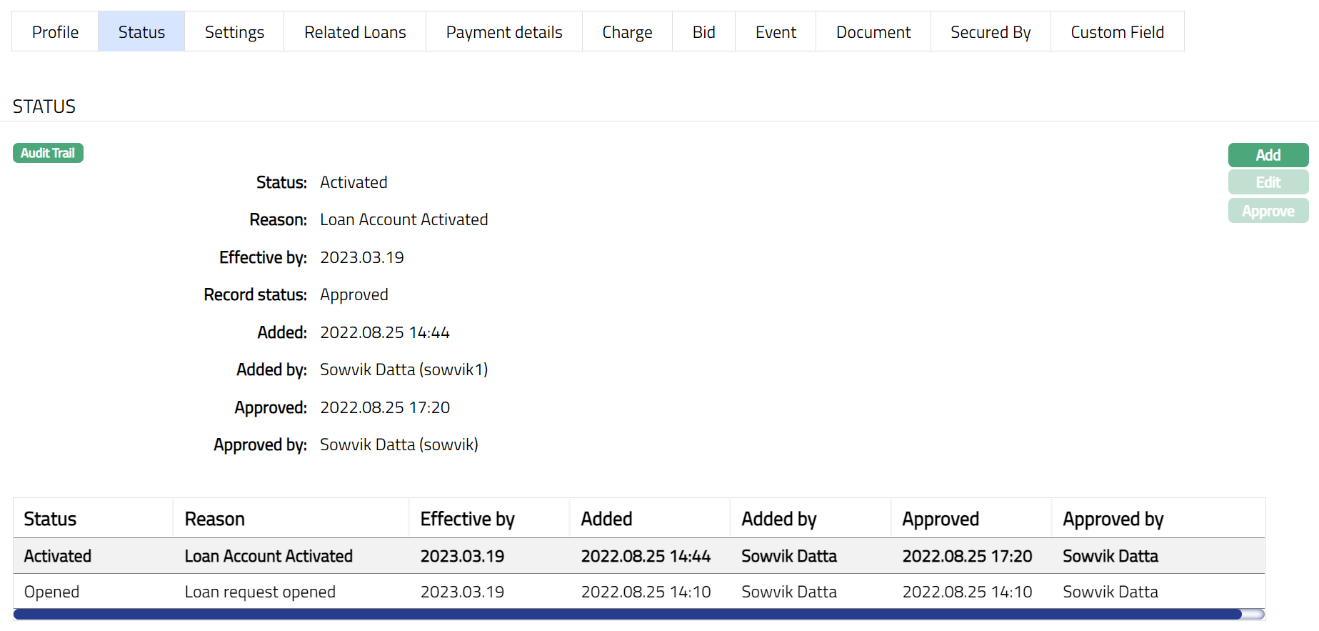Click the green Add button
This screenshot has width=1319, height=631.
(x=1268, y=155)
